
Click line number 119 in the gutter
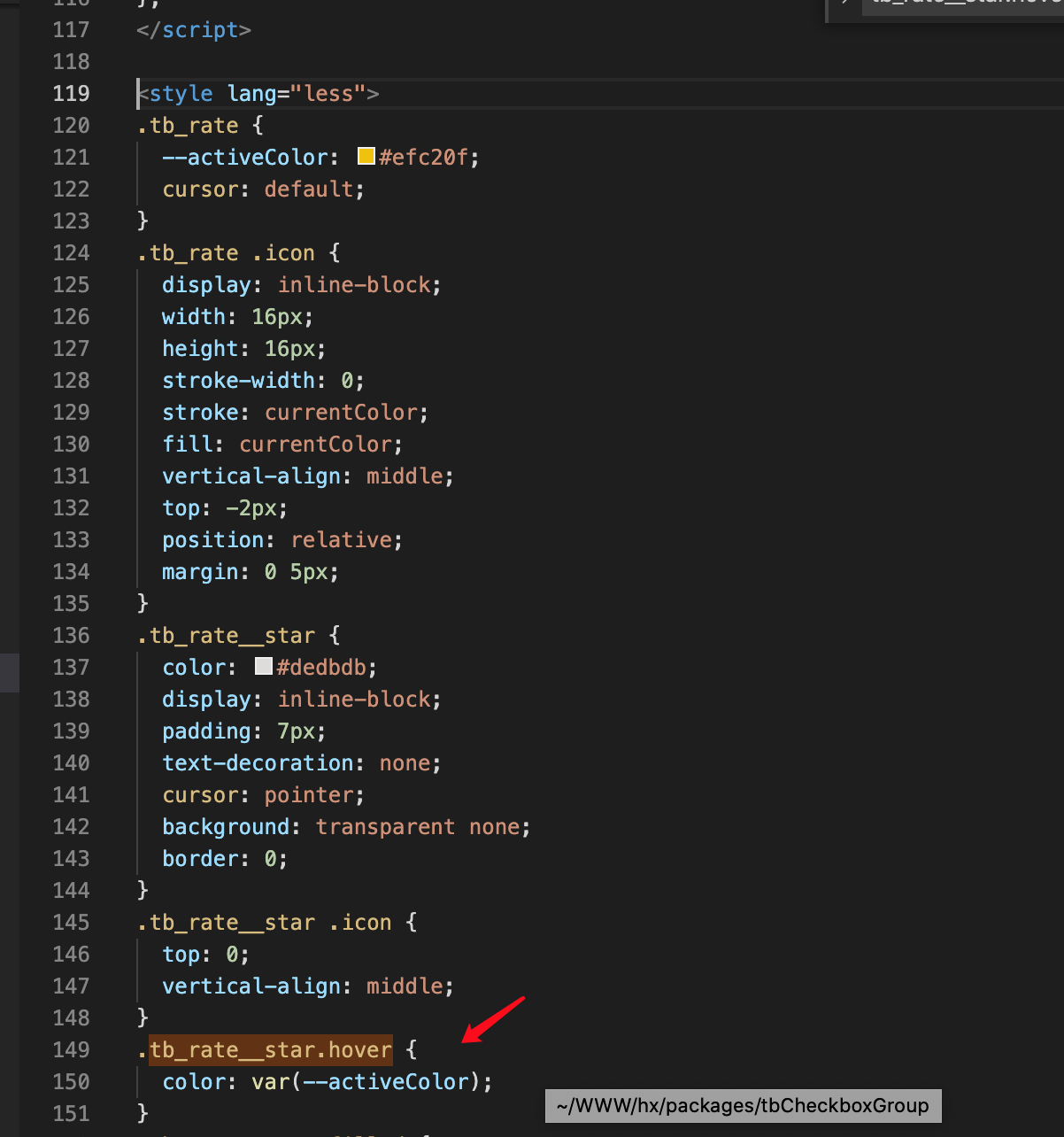[x=71, y=93]
